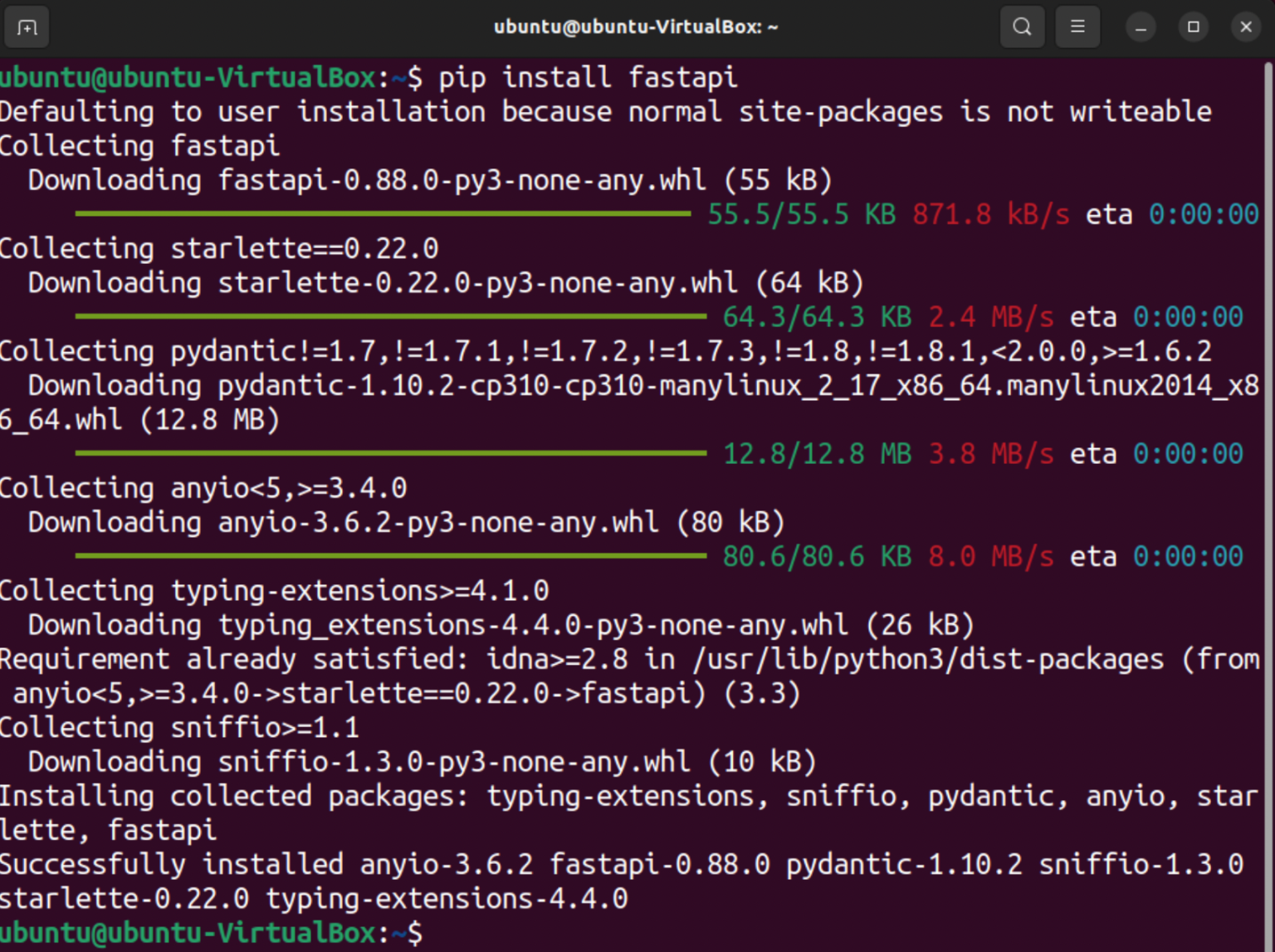Click the anyio download progress bar

click(x=390, y=556)
